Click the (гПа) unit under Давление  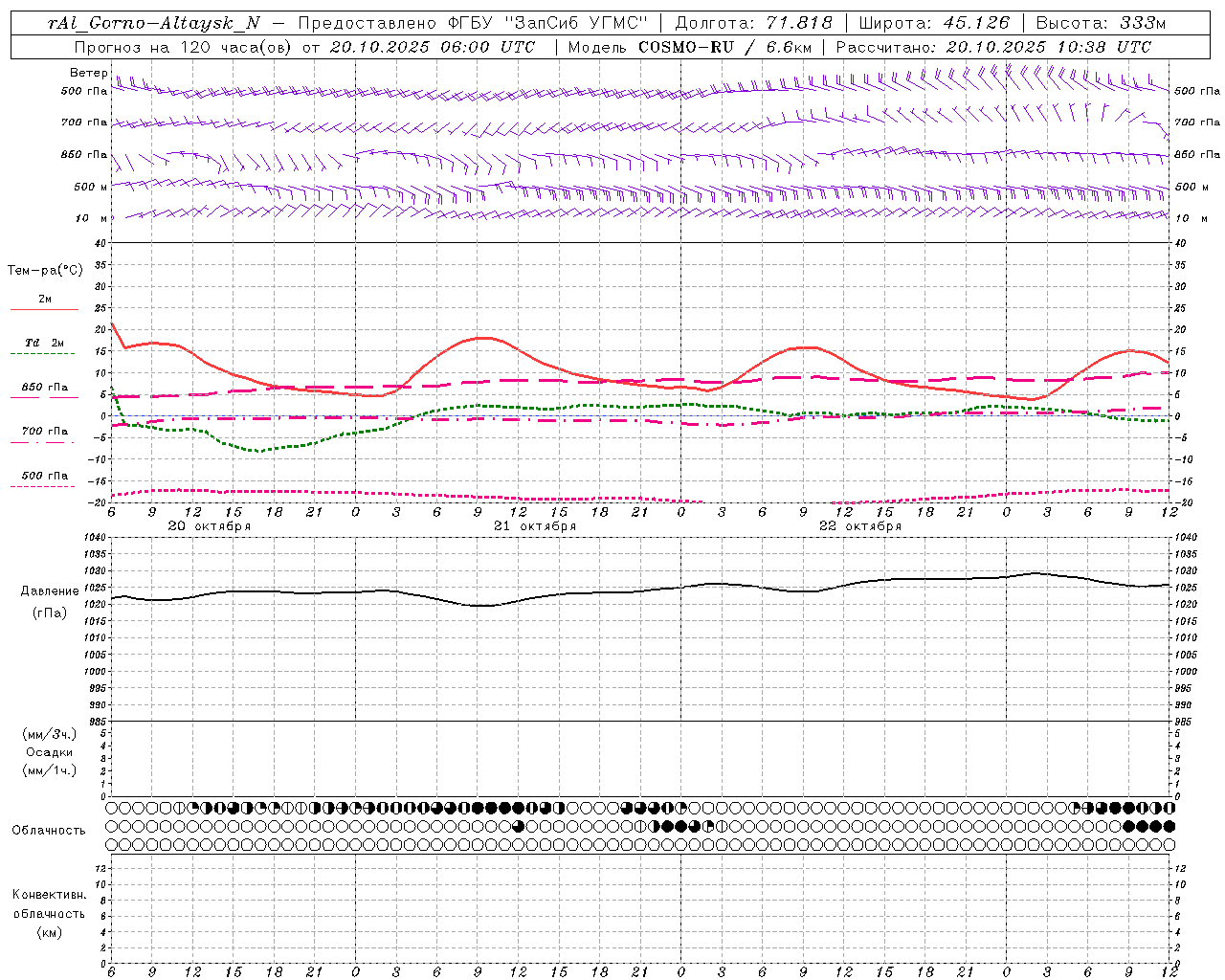click(50, 612)
